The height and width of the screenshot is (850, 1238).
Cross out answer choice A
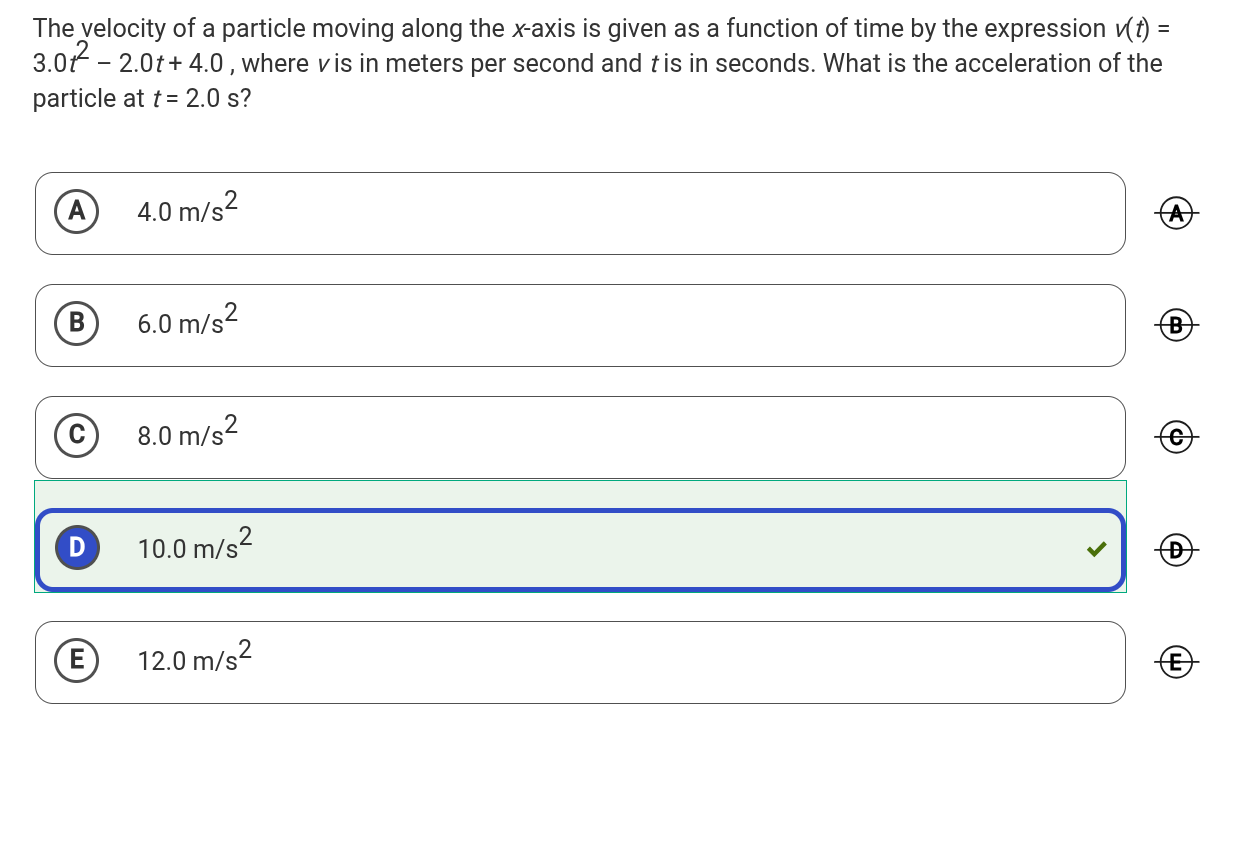coord(1177,213)
